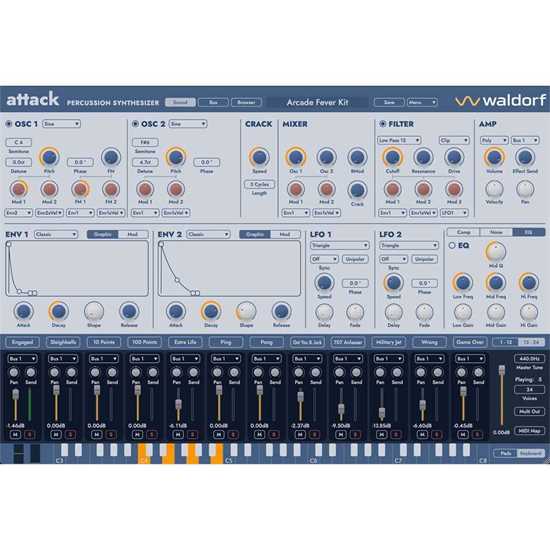The width and height of the screenshot is (550, 550).
Task: Adjust the Mixer RMod knob
Action: point(357,157)
